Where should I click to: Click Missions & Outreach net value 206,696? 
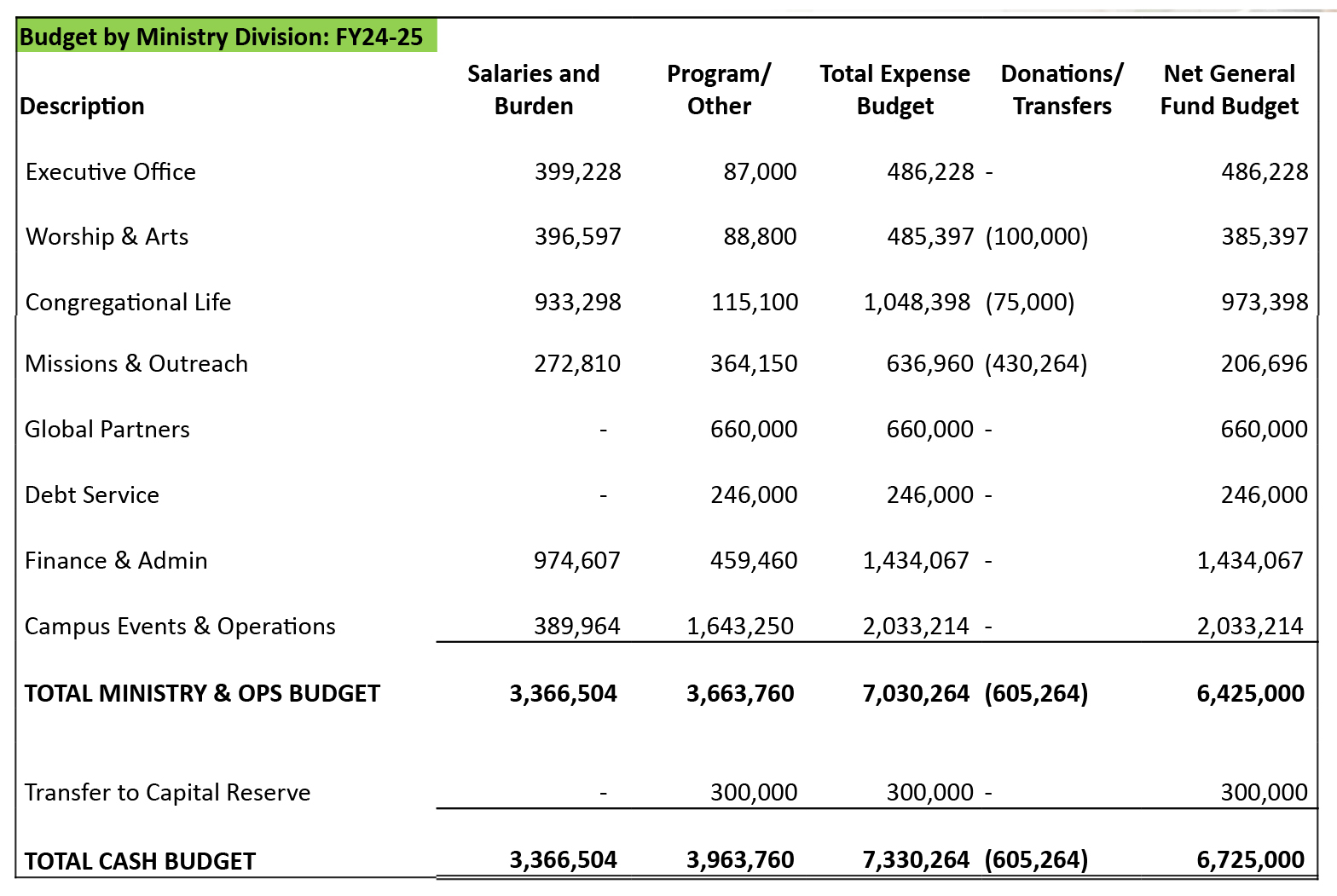[1264, 364]
